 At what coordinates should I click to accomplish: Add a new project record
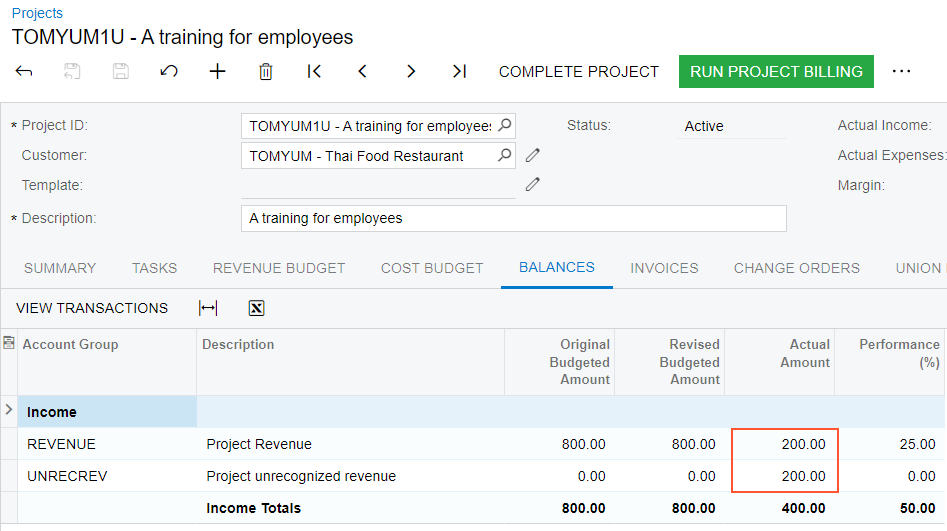217,71
